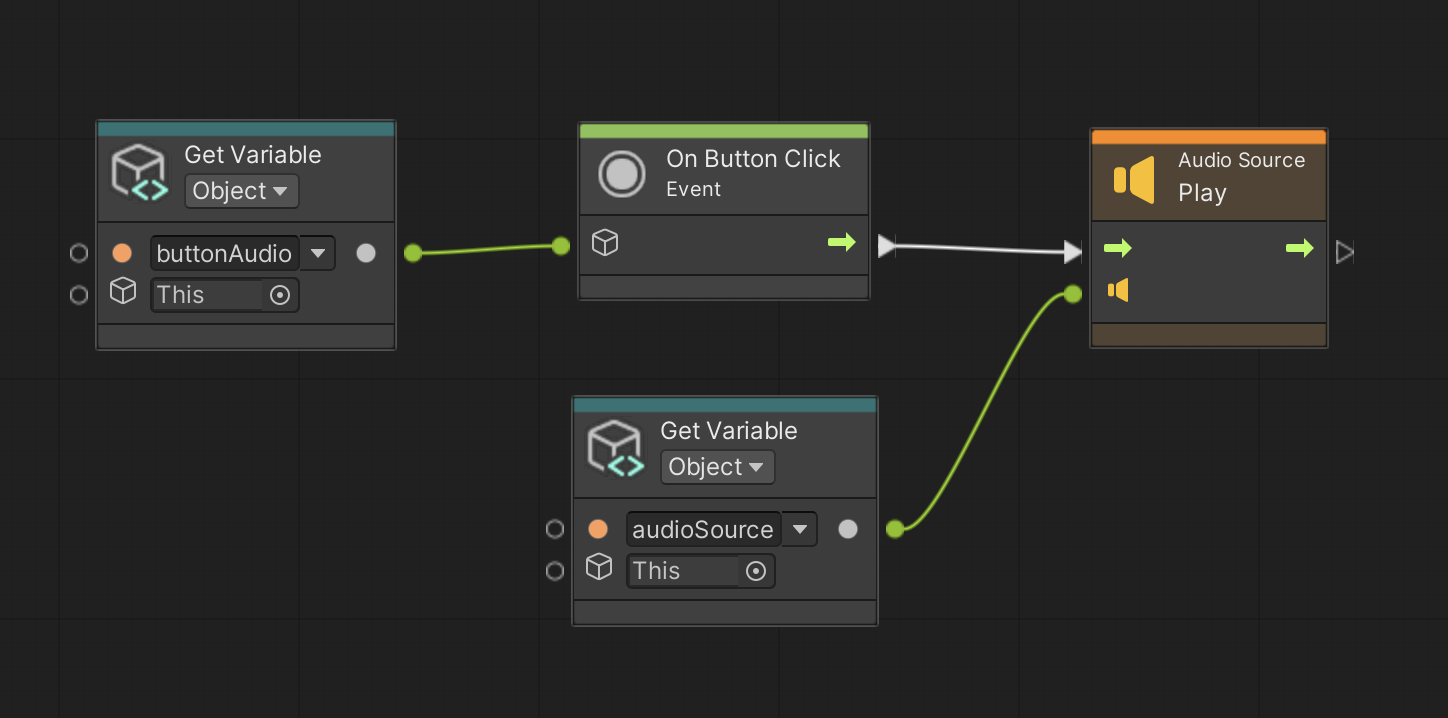Click the On Button Click trigger output arrow
The image size is (1448, 718).
point(842,242)
